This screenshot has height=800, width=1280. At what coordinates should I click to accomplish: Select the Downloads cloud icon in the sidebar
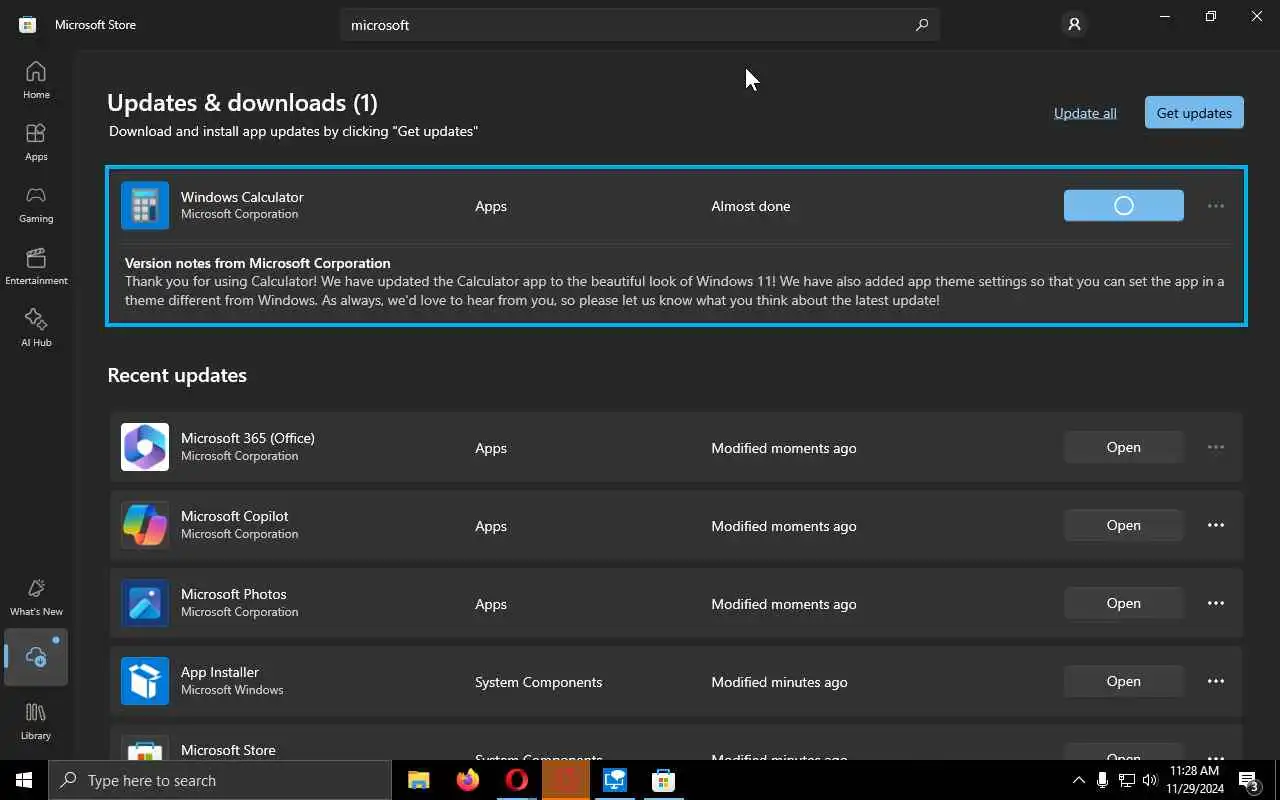[36, 657]
